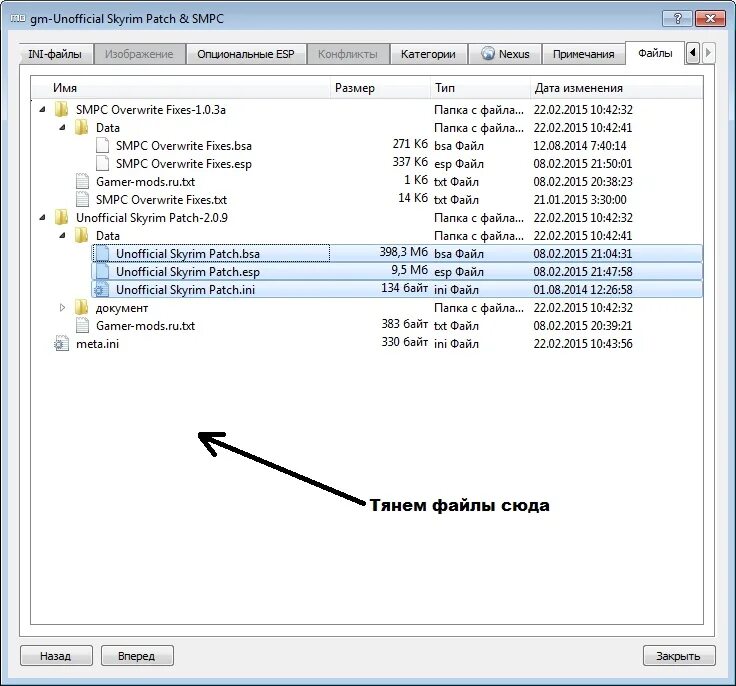
Task: Sort by the Размер column header
Action: [x=380, y=88]
